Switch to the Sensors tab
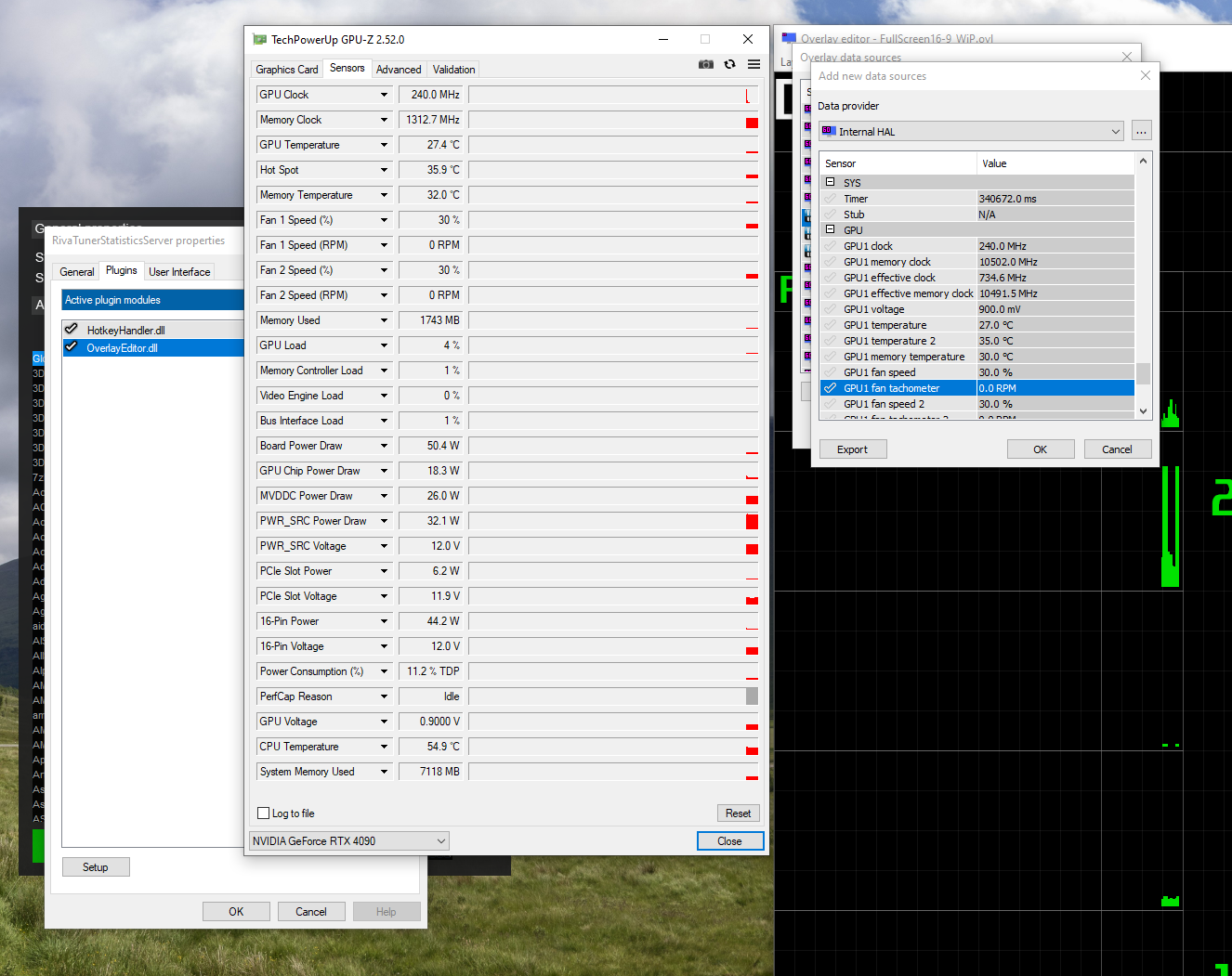Image resolution: width=1232 pixels, height=976 pixels. 347,68
